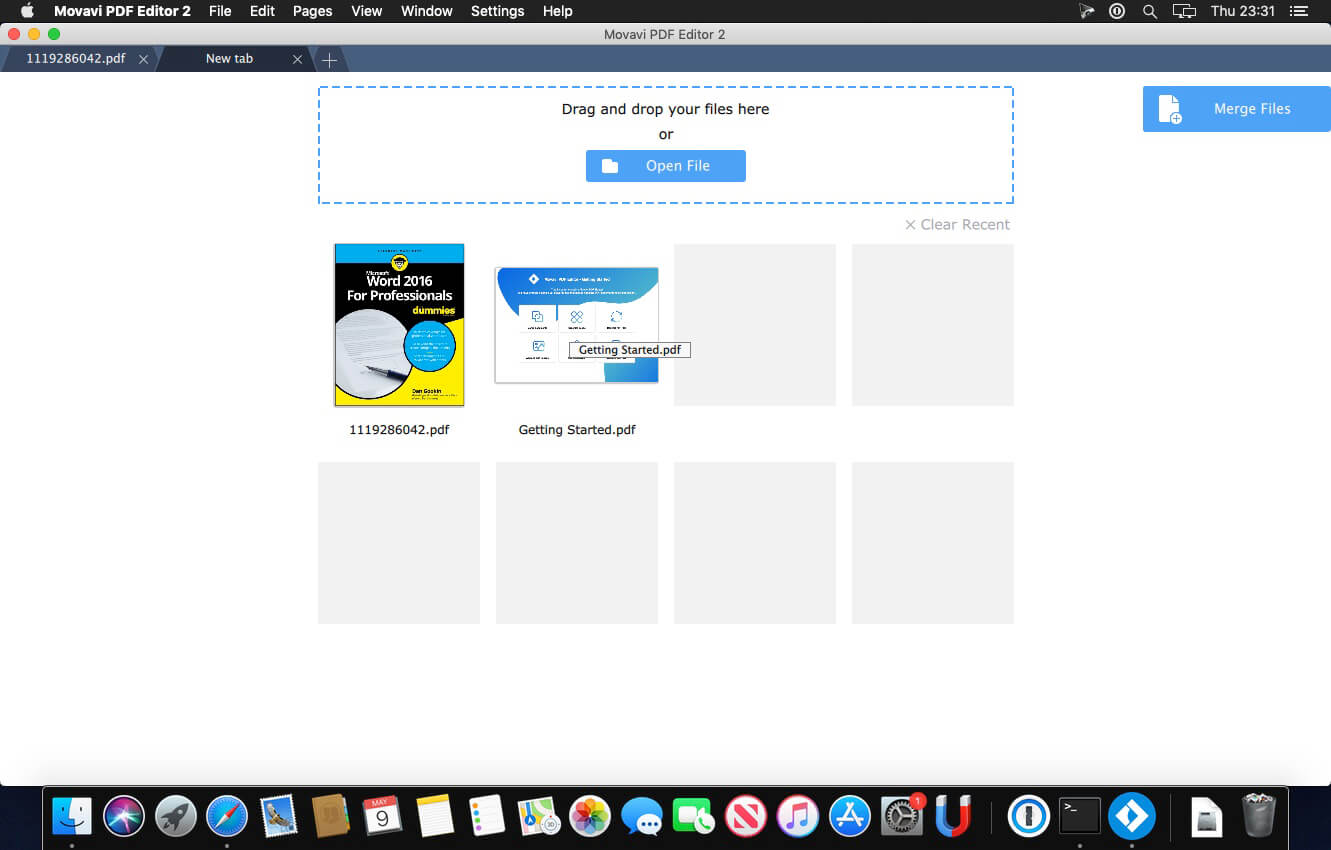Open display mirroring menu bar icon
Screen dimensions: 1331x850
(x=1184, y=11)
